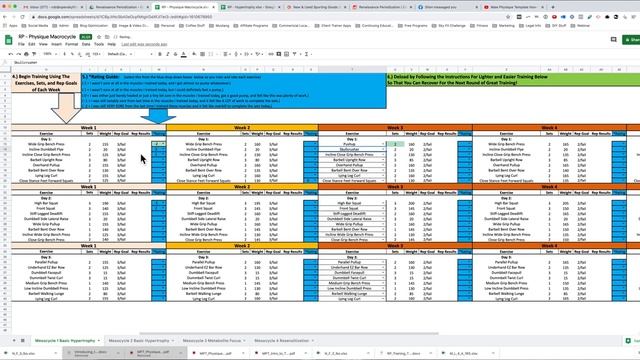Click the green Share button
The height and width of the screenshot is (360, 640).
click(631, 40)
